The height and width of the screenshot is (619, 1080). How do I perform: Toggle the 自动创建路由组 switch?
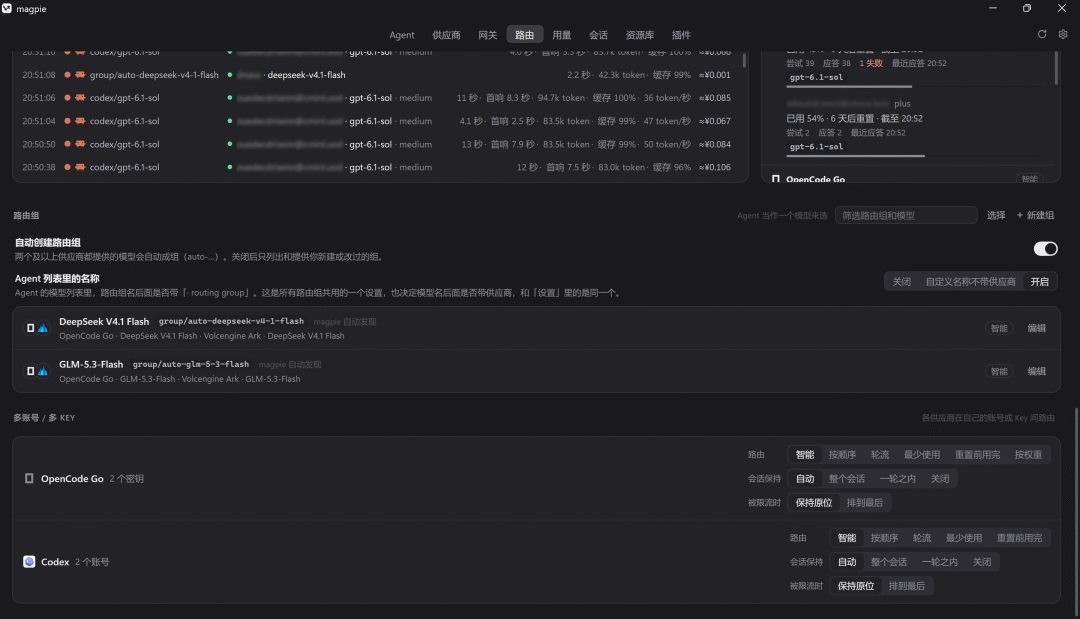pos(1045,249)
